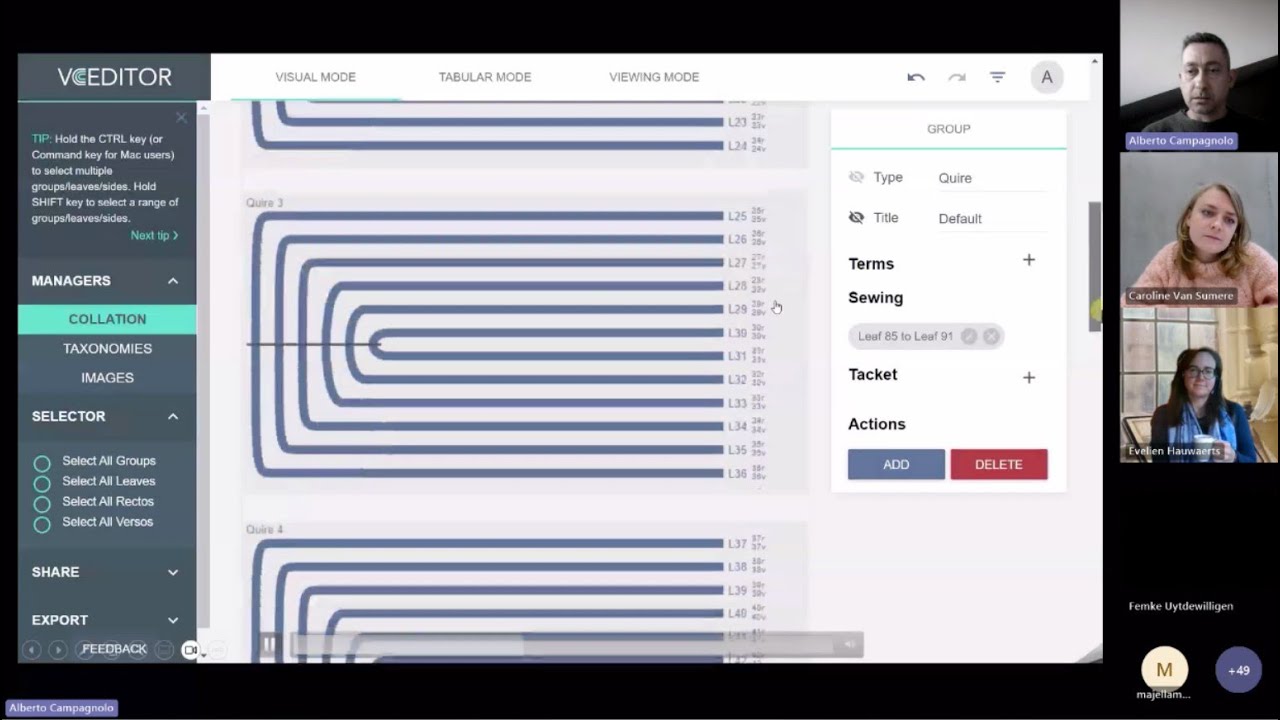Collapse the Selector section
The image size is (1280, 720).
pyautogui.click(x=173, y=416)
